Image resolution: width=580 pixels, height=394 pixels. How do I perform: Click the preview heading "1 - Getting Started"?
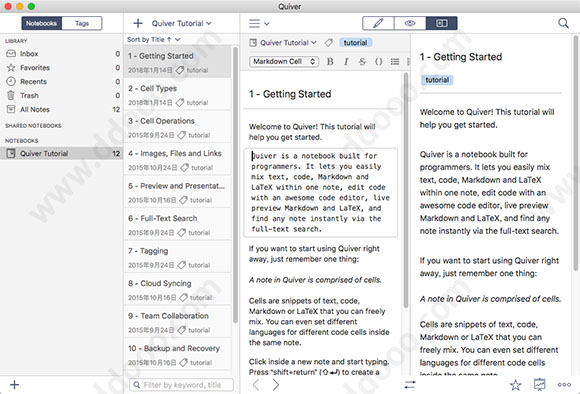(461, 57)
